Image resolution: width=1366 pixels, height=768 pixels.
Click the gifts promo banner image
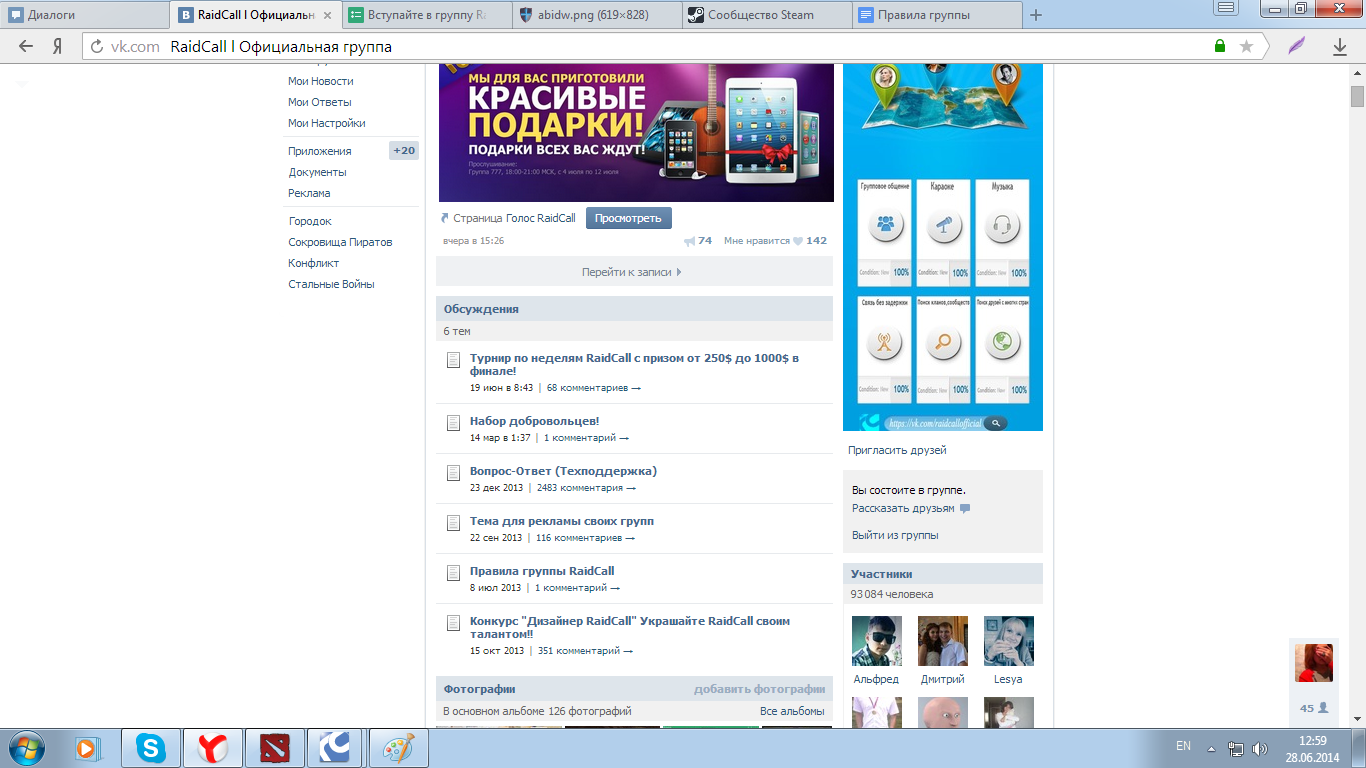636,133
